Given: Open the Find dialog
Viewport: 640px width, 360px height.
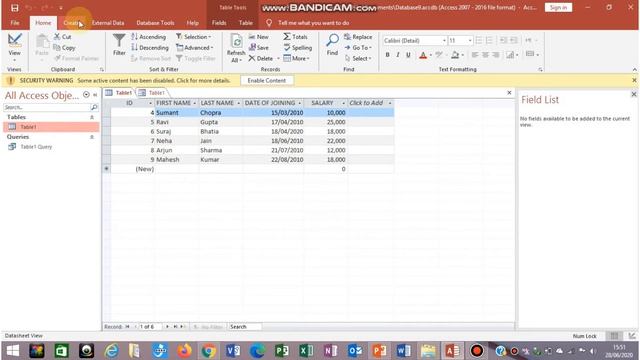Looking at the screenshot, I should pyautogui.click(x=332, y=45).
